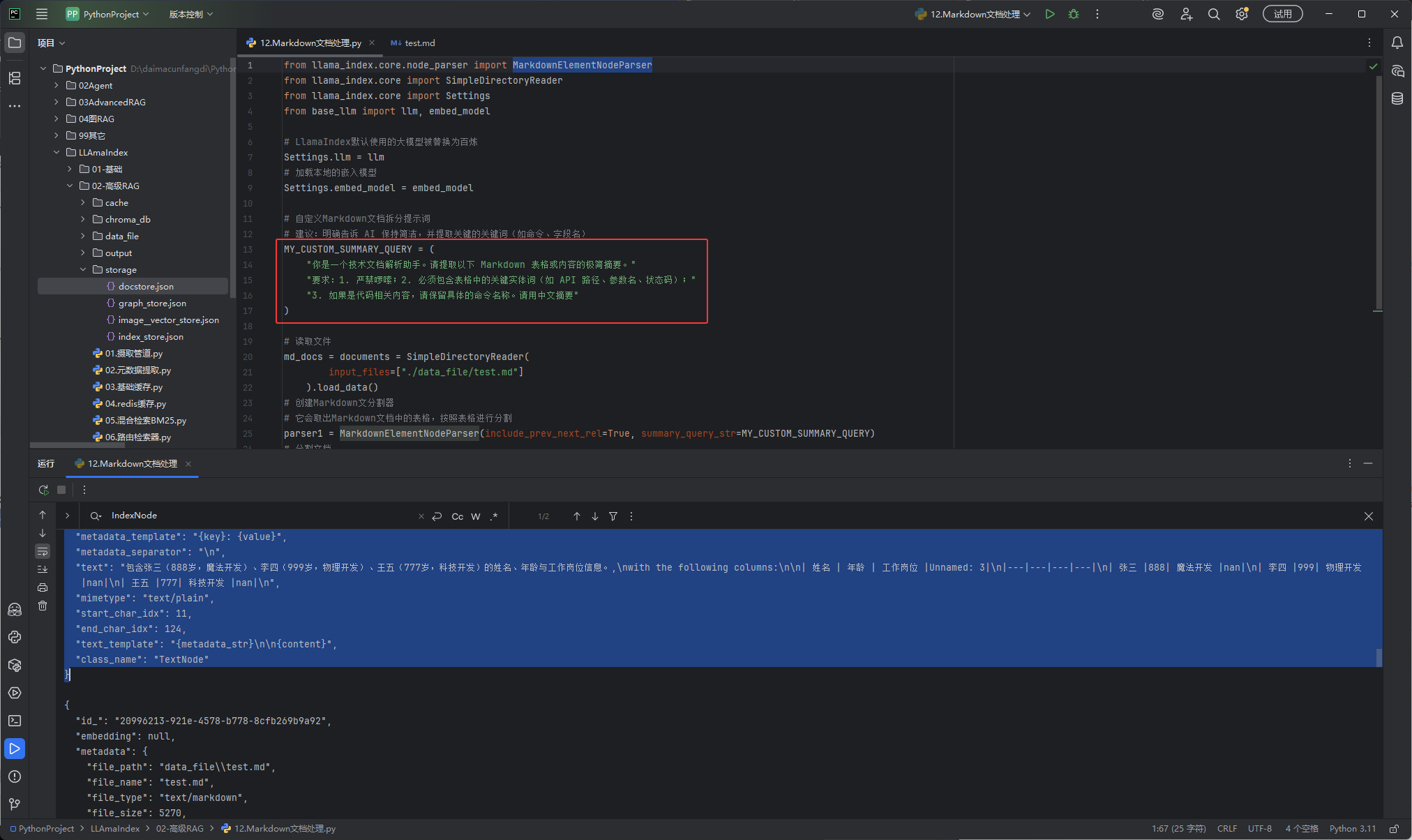Clear all console output with trash icon
The height and width of the screenshot is (840, 1412).
[43, 606]
